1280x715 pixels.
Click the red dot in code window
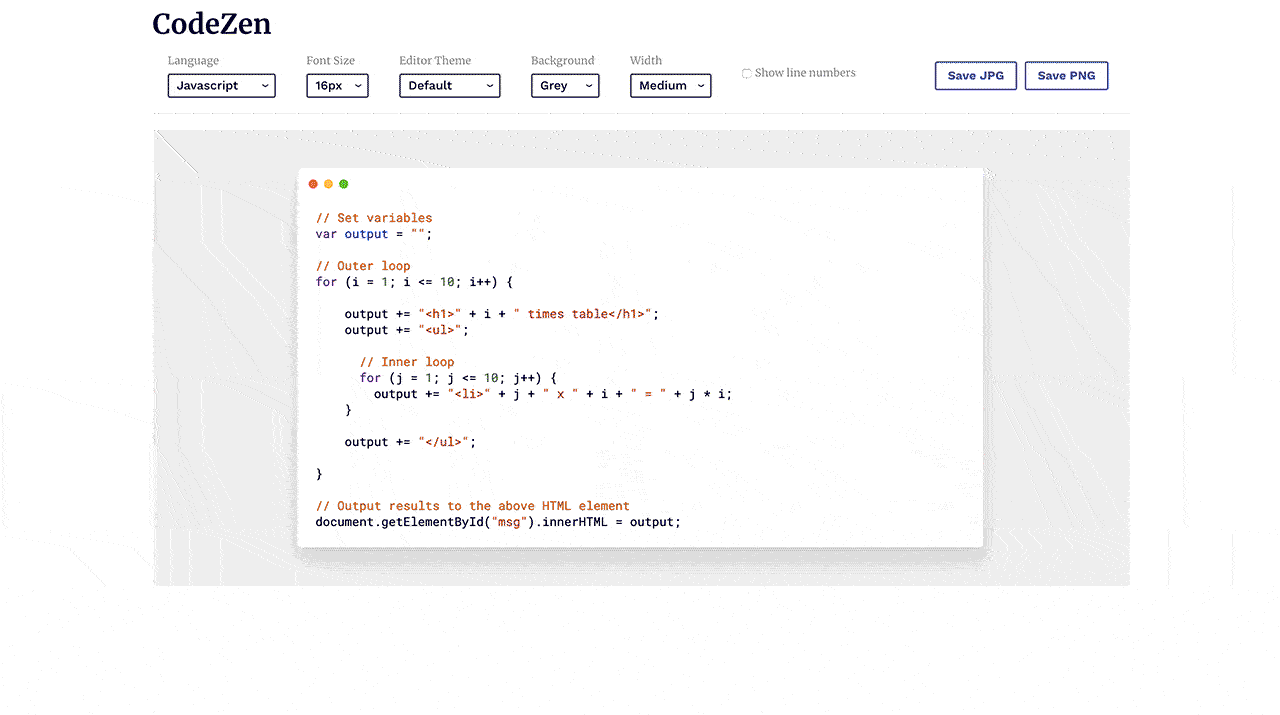point(313,184)
